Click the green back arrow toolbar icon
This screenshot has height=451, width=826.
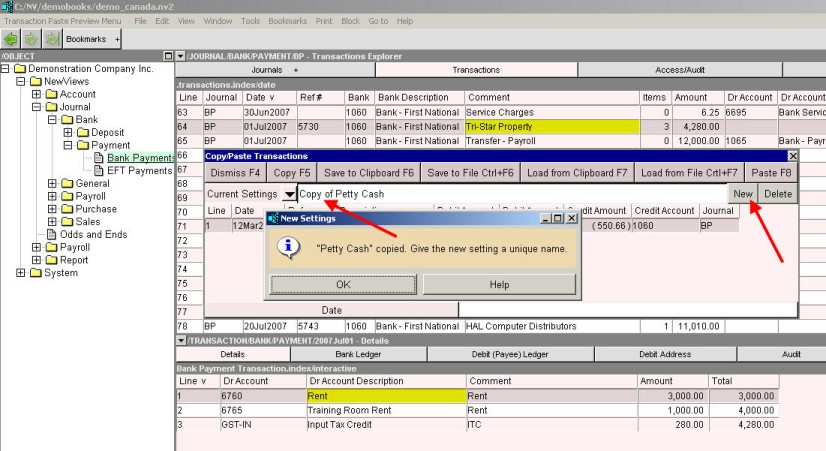pyautogui.click(x=11, y=39)
